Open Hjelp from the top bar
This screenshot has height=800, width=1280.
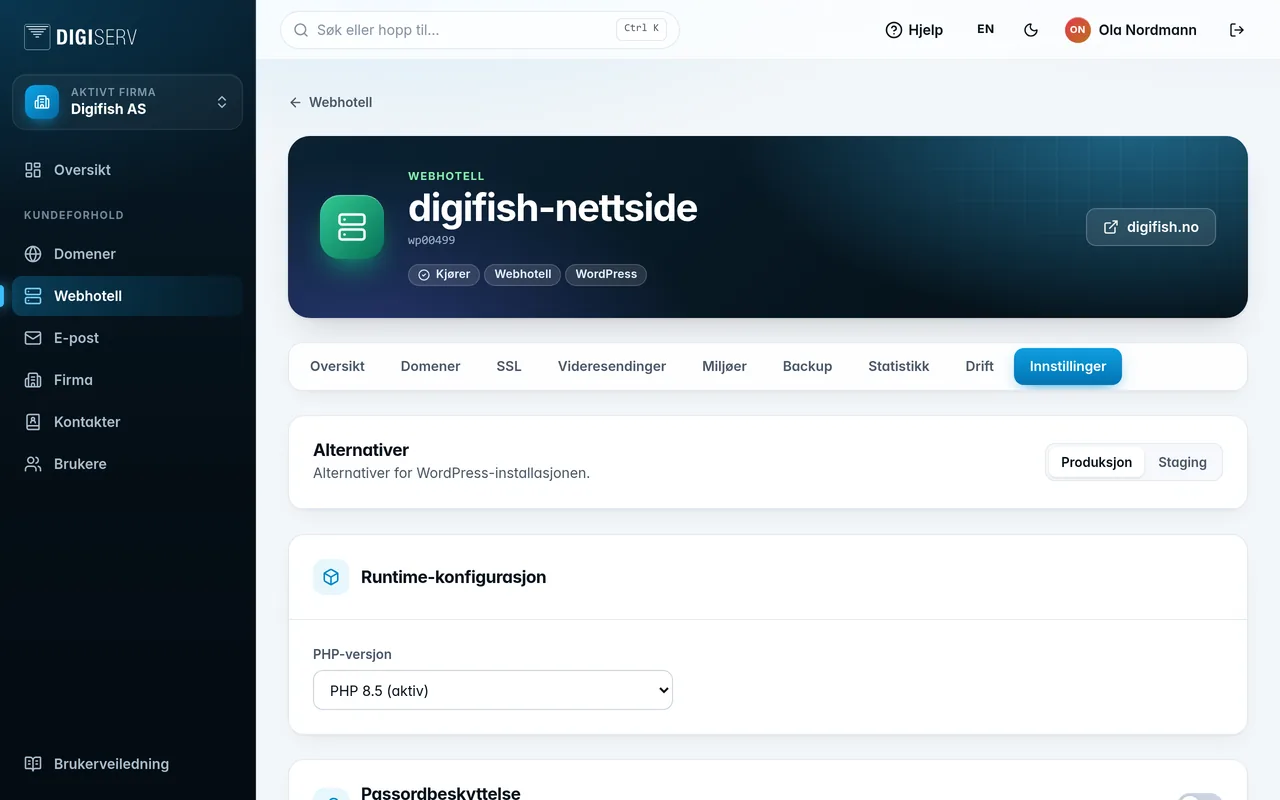[x=914, y=30]
